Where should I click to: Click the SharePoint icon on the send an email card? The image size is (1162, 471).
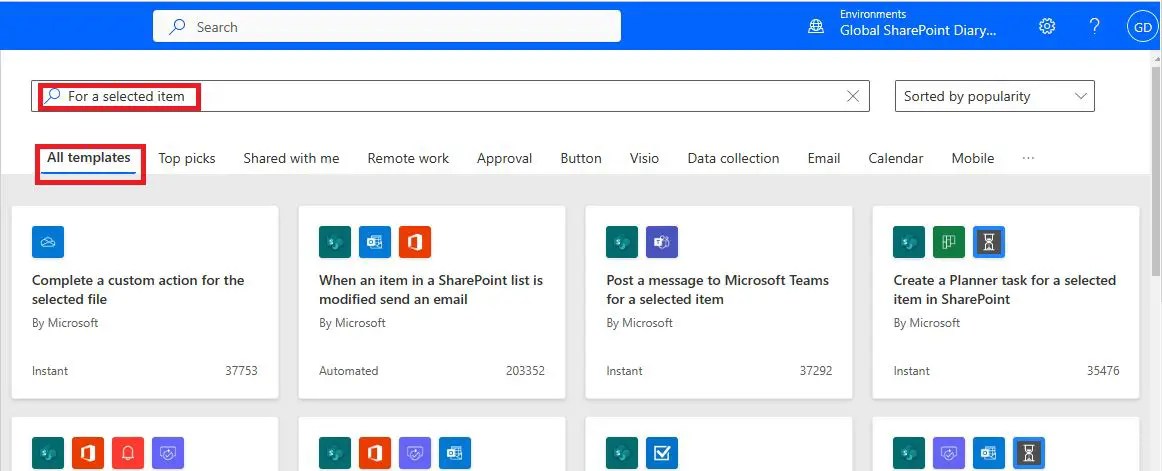(335, 242)
